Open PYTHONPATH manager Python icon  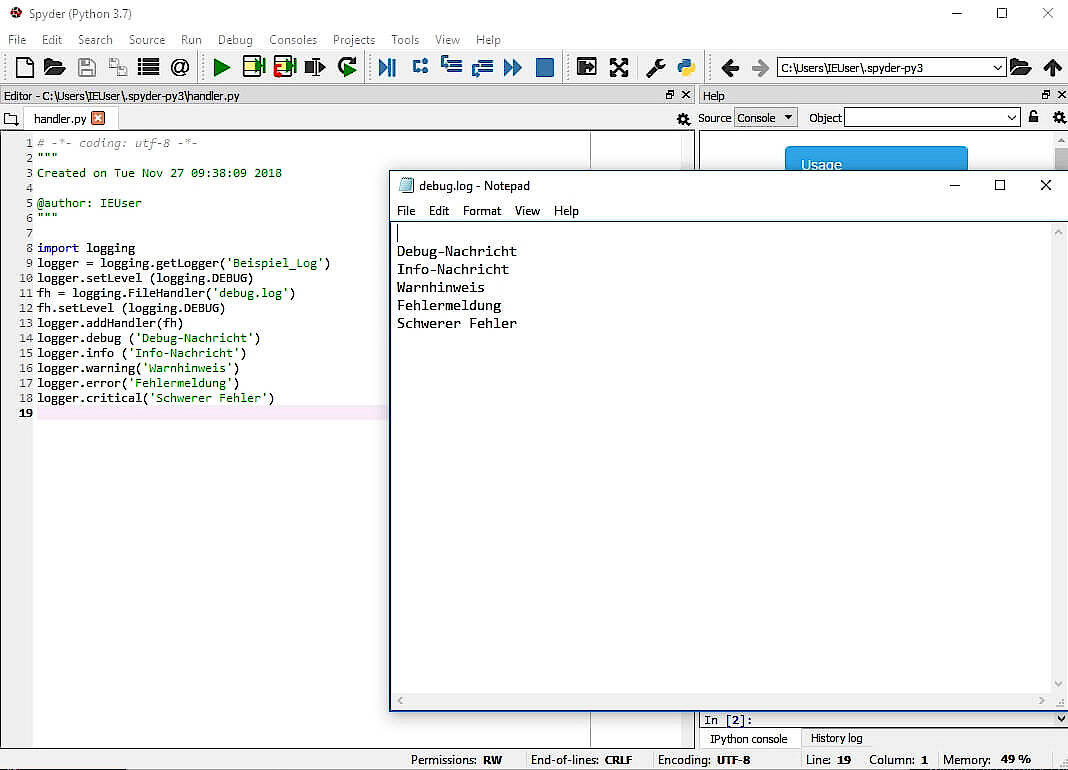[x=686, y=67]
